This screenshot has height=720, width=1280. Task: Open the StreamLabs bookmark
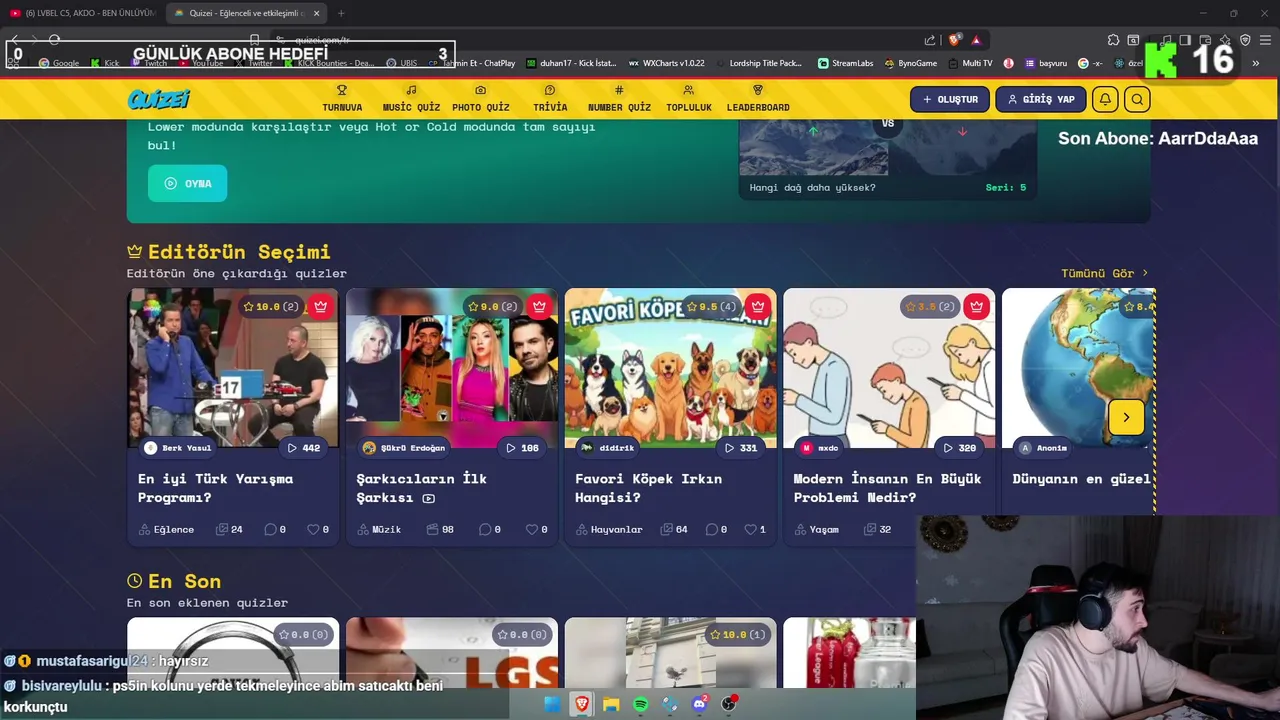pyautogui.click(x=845, y=63)
